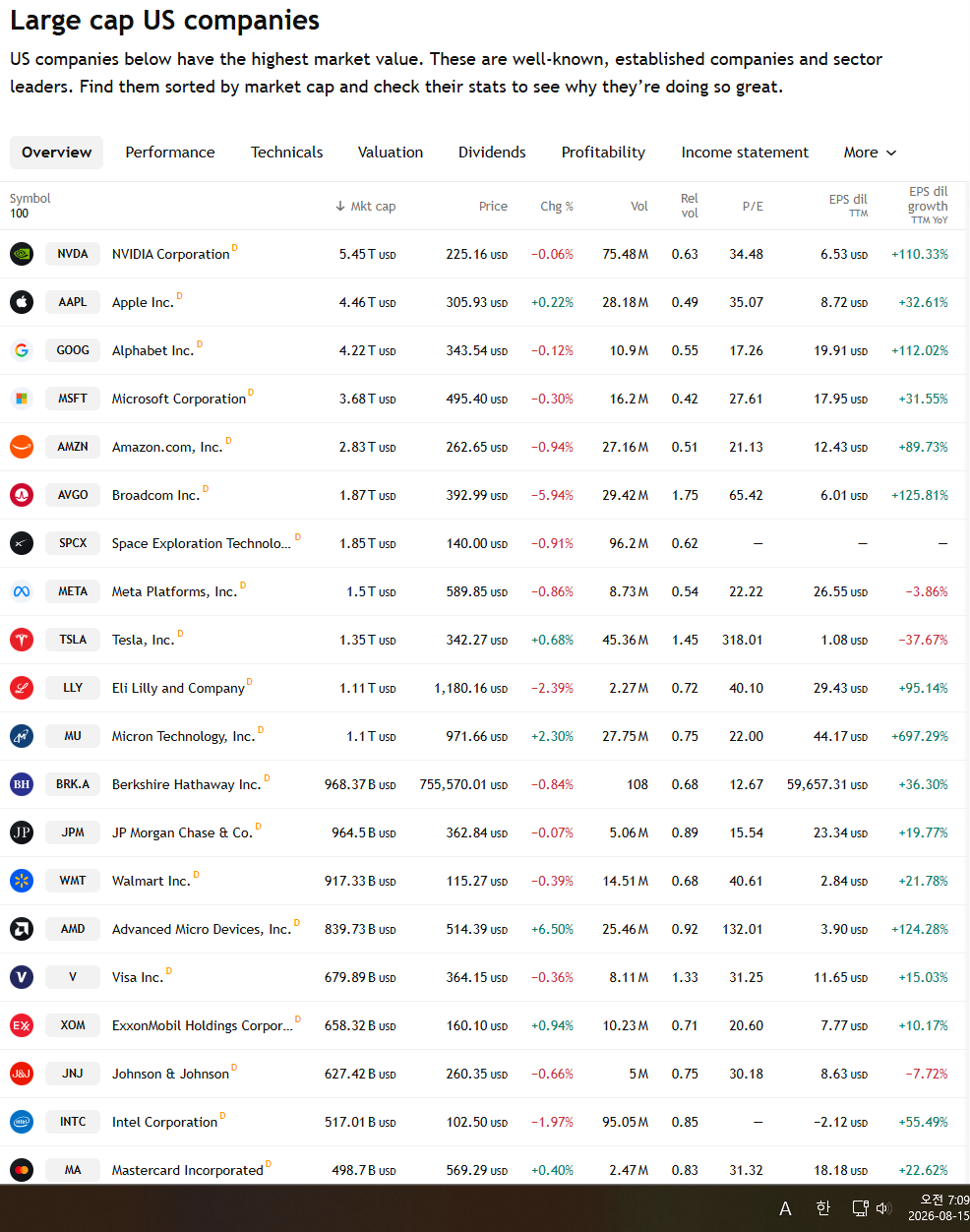Click the +6.50% change value for AMD

552,929
